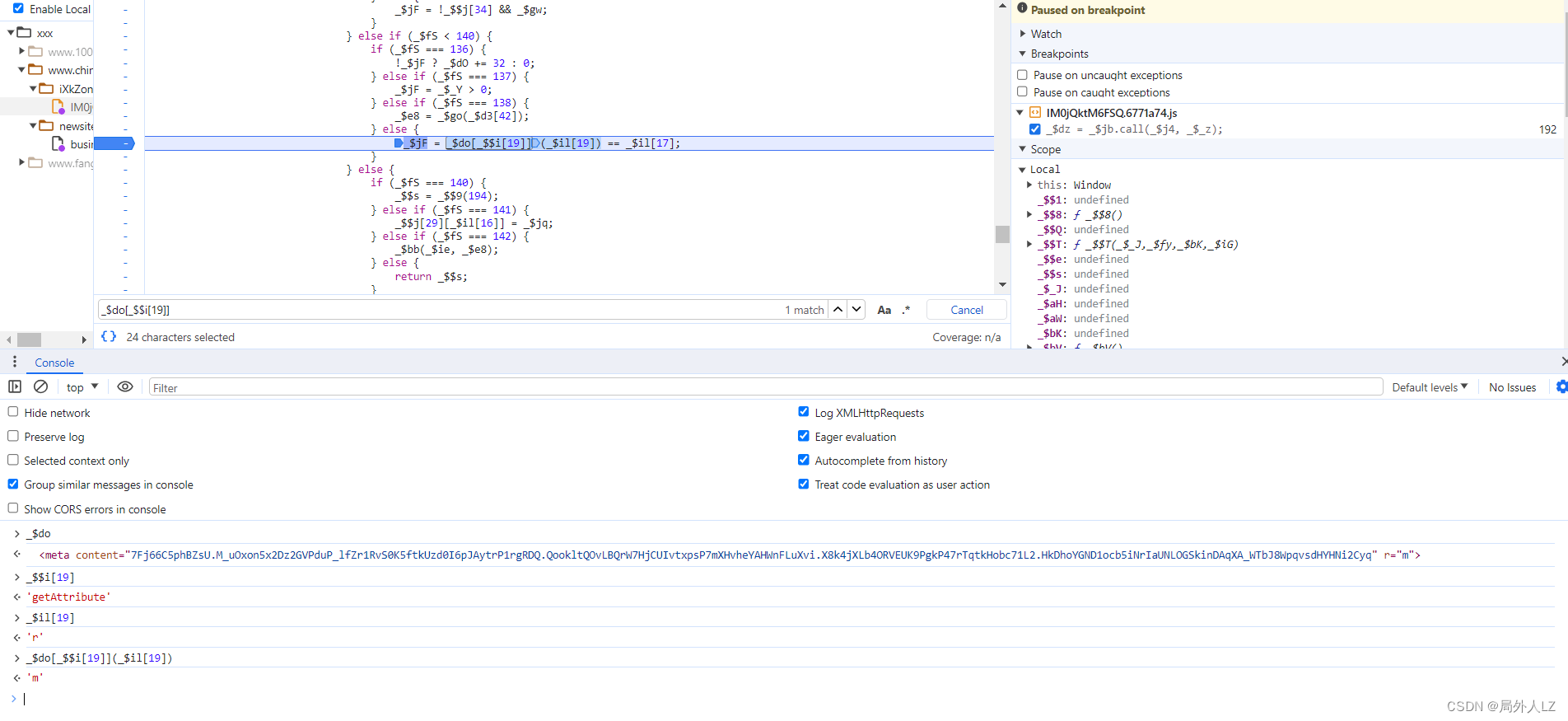Go to previous search match arrow

click(838, 310)
